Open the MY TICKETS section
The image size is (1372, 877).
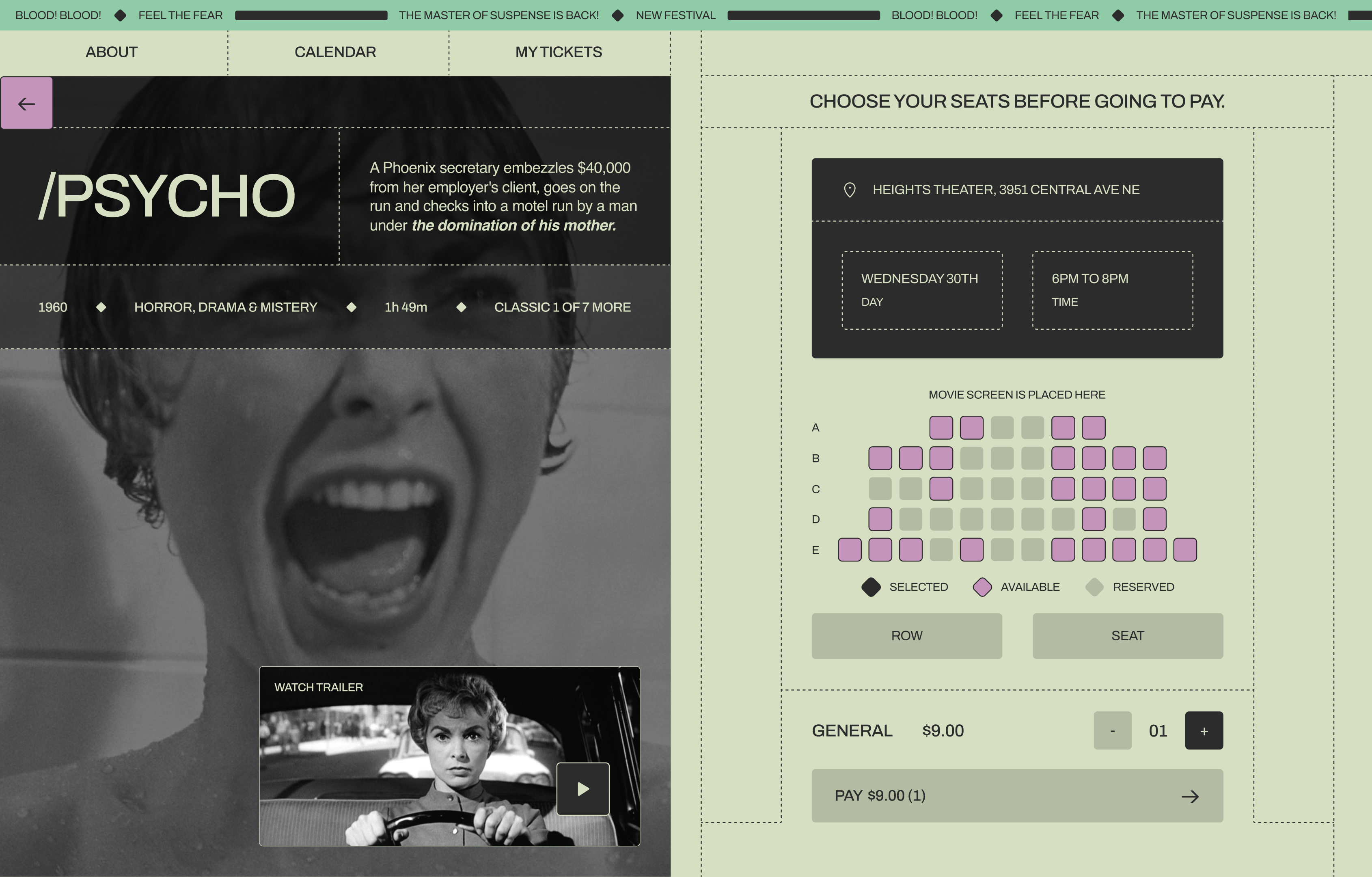coord(559,52)
